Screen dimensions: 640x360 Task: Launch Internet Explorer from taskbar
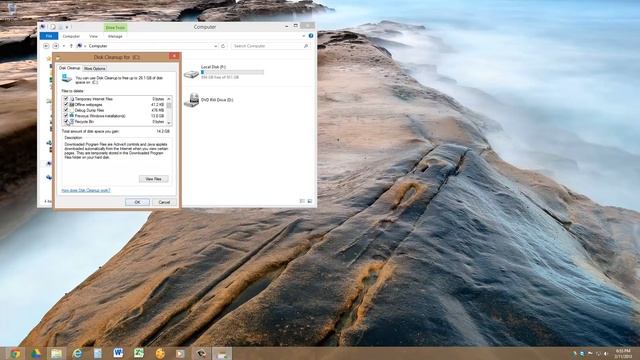(77, 353)
